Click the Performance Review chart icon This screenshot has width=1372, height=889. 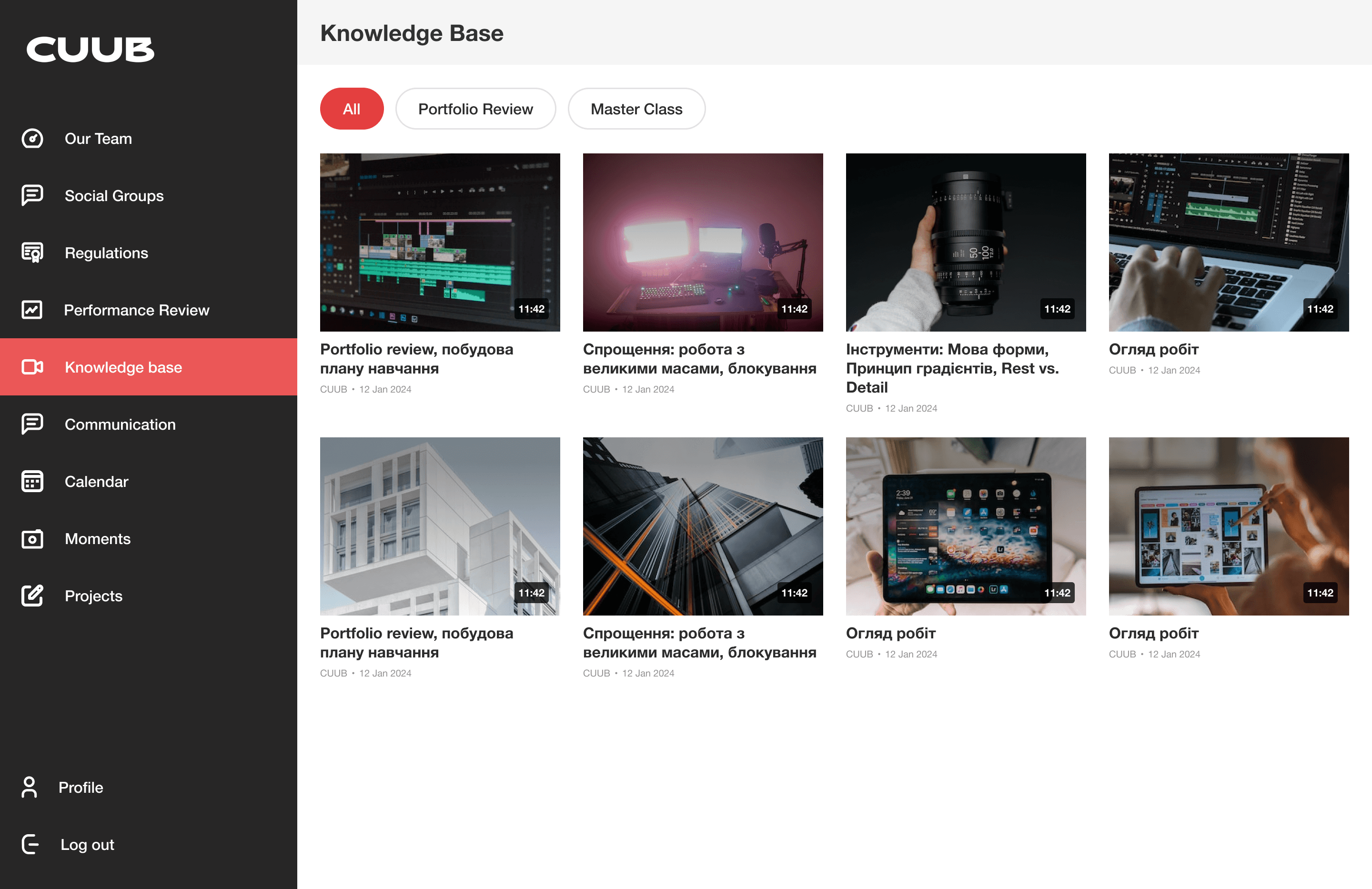[x=32, y=310]
